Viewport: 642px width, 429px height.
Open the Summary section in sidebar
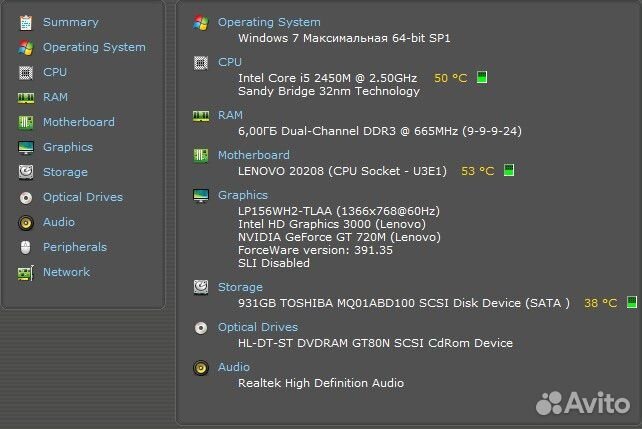tap(71, 22)
